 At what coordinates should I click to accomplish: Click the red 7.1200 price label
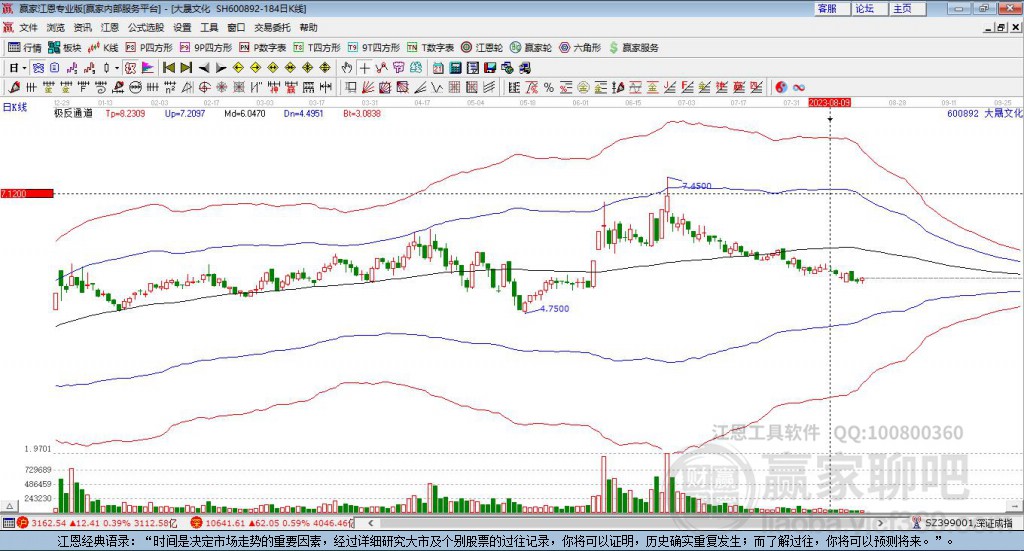(26, 193)
